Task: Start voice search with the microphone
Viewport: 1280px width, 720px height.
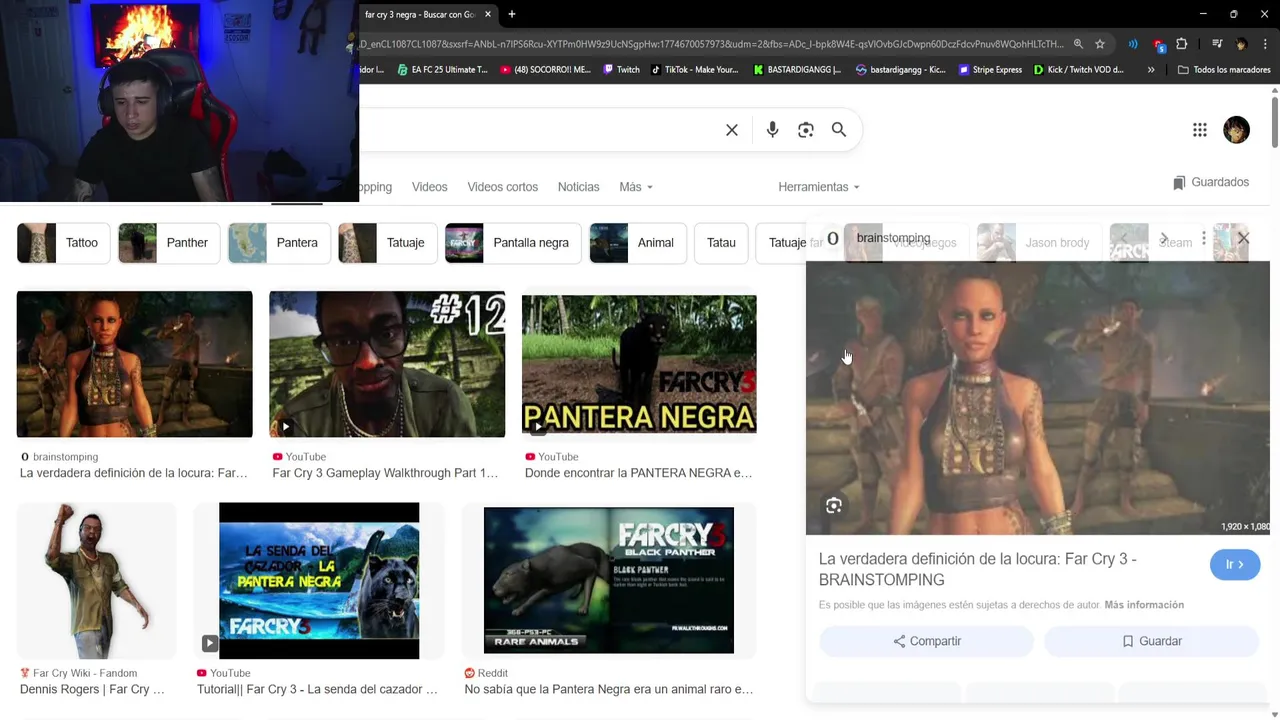Action: (x=772, y=130)
